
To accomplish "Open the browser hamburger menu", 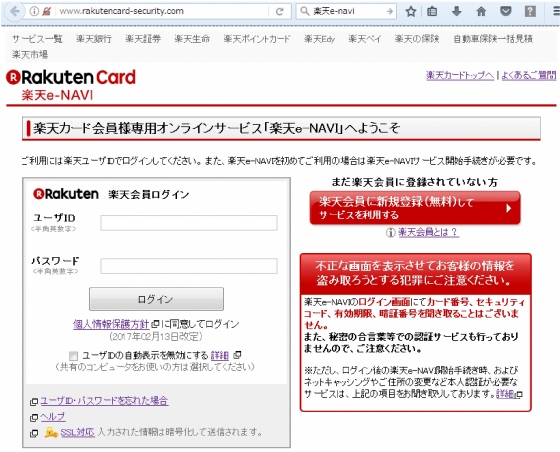I will tap(556, 11).
